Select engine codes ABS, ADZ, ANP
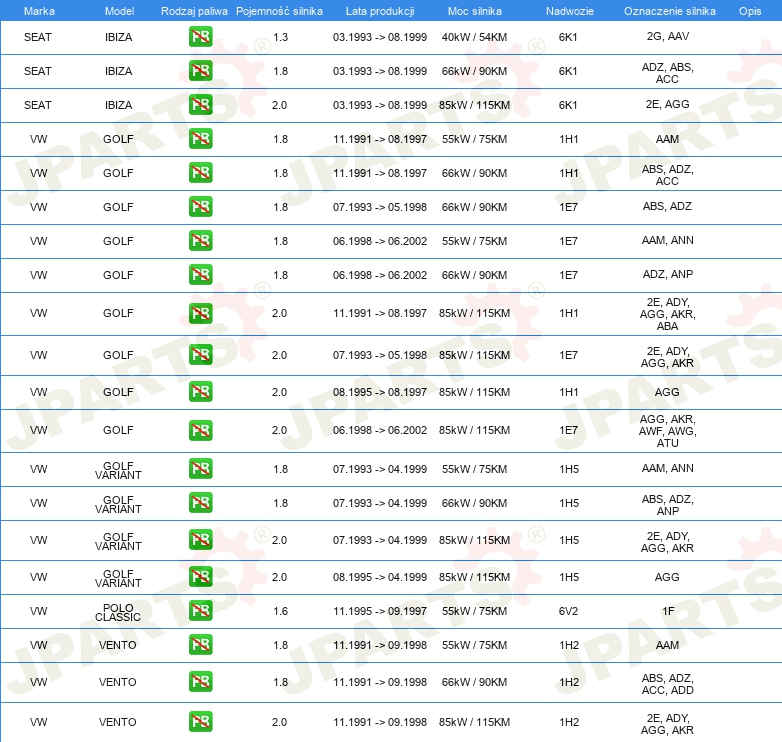 pyautogui.click(x=667, y=505)
